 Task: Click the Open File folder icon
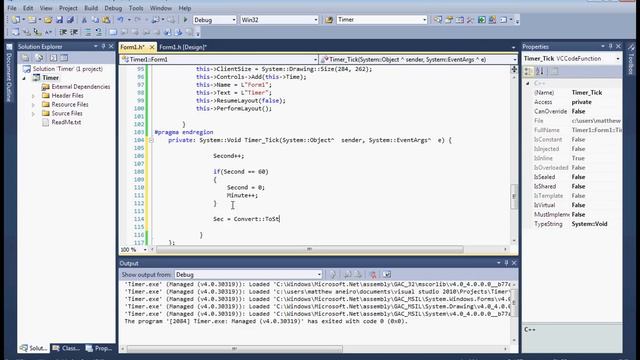coord(48,20)
